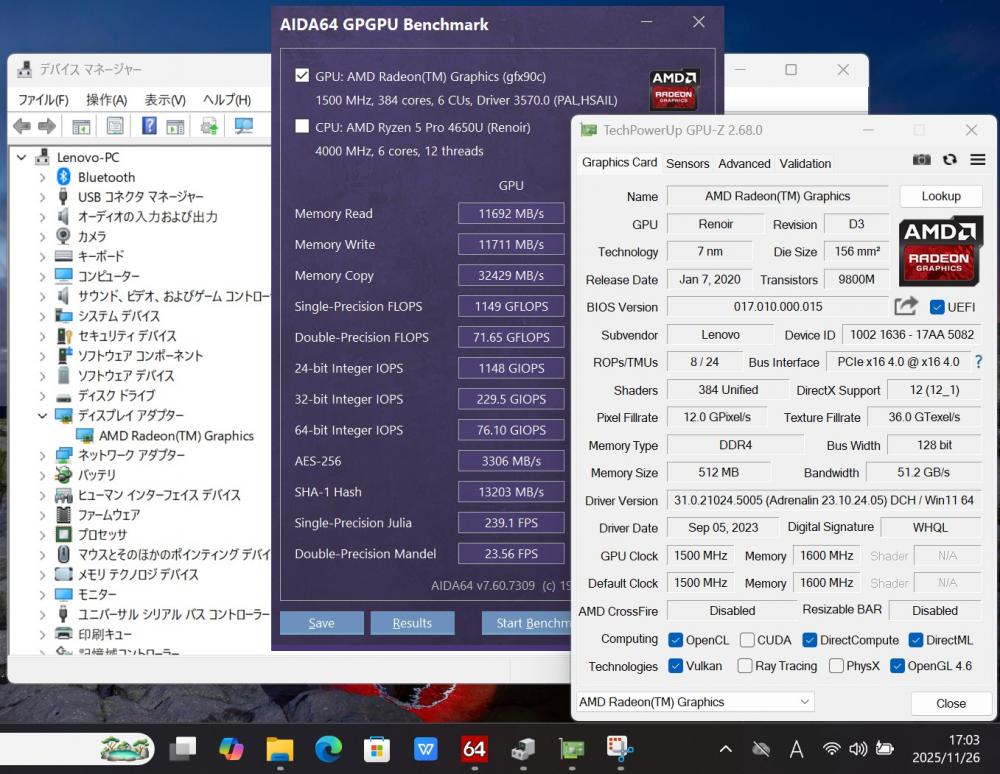Click the scan for hardware changes toolbar icon
Image resolution: width=1000 pixels, height=774 pixels.
tap(243, 126)
